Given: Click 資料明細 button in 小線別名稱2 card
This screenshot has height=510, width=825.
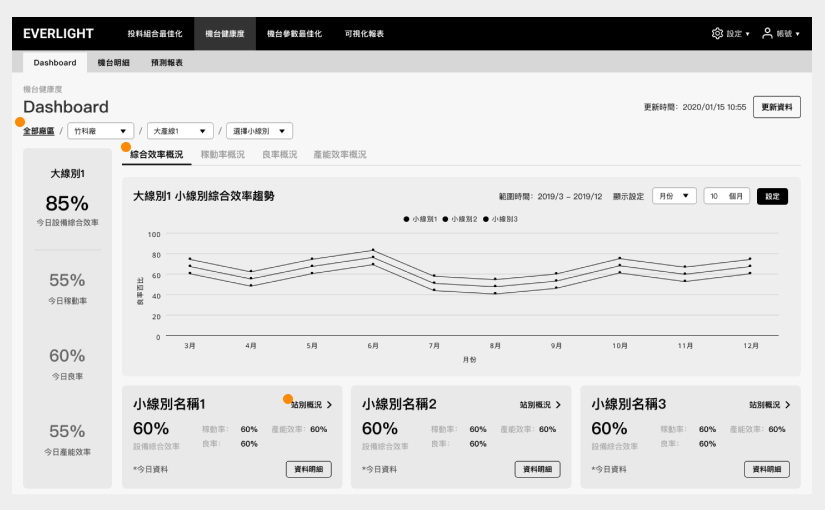Looking at the screenshot, I should (x=537, y=469).
